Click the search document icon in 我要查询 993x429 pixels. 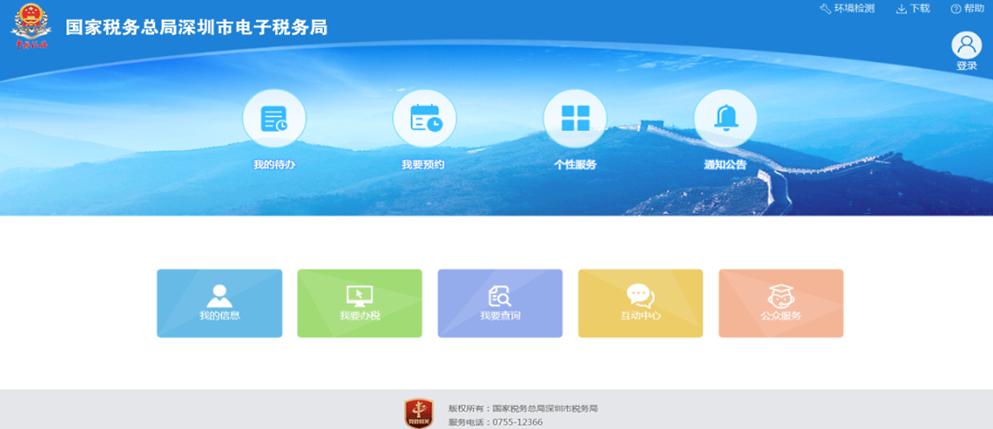500,296
